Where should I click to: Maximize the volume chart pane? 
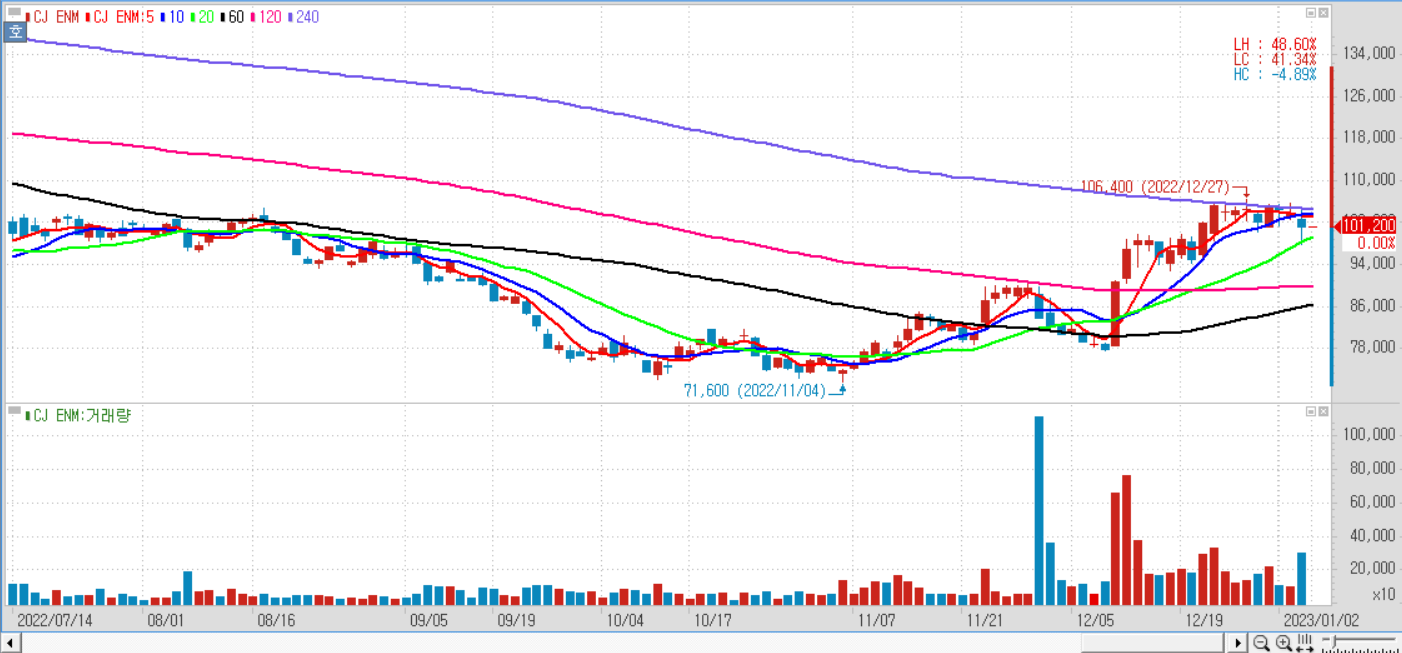[1310, 411]
